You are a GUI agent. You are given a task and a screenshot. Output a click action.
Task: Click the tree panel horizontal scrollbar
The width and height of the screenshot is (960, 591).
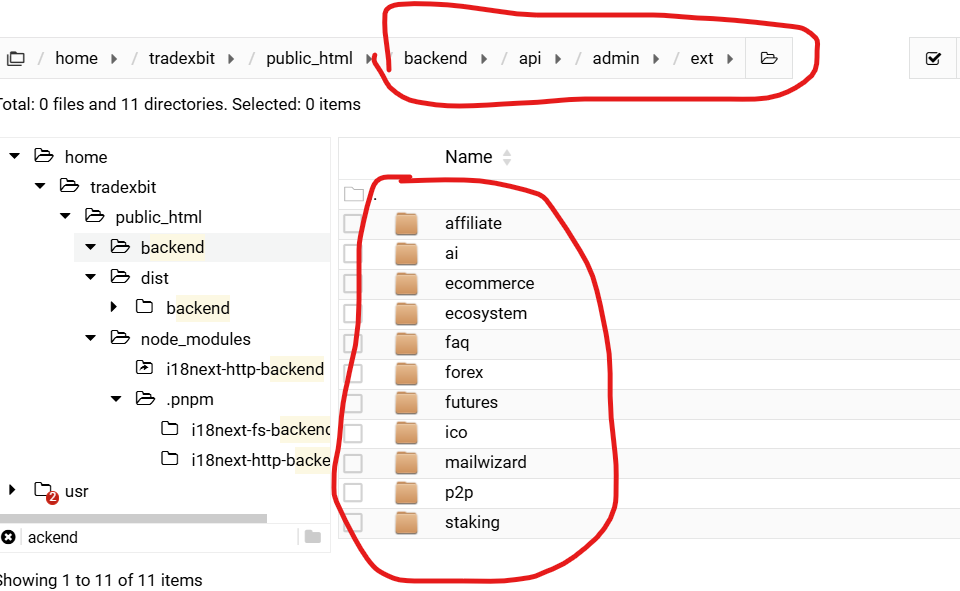tap(133, 518)
